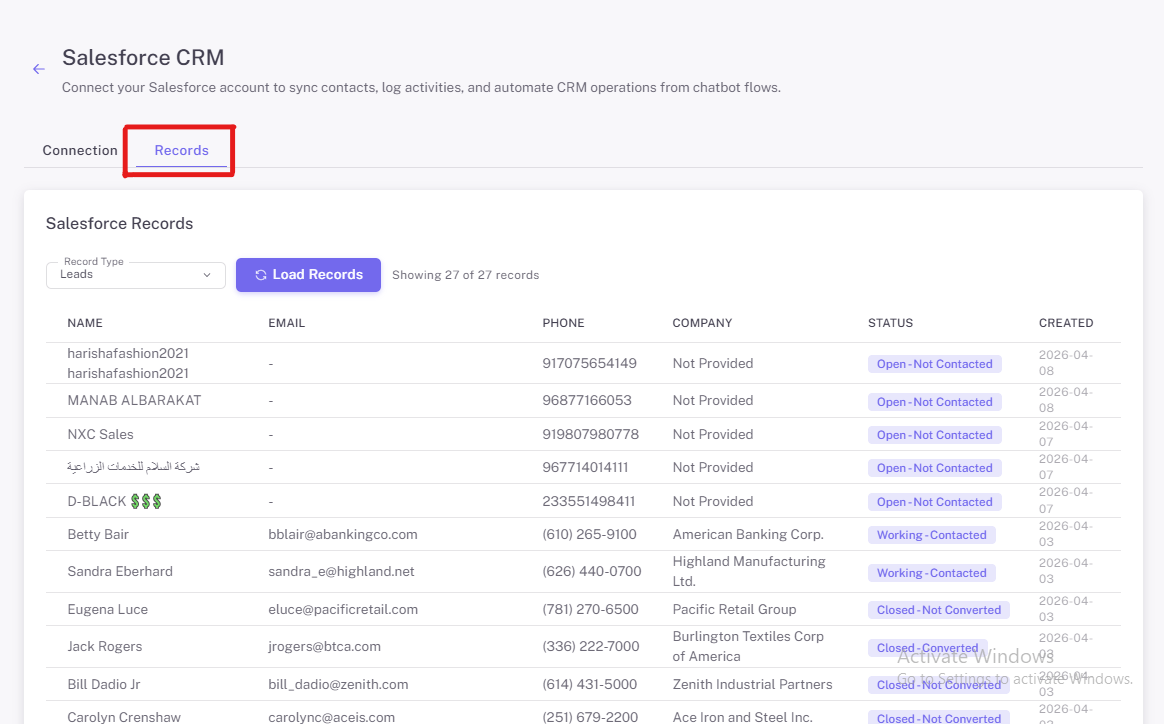Click phone number (781) 270-6500
1164x724 pixels.
(590, 610)
